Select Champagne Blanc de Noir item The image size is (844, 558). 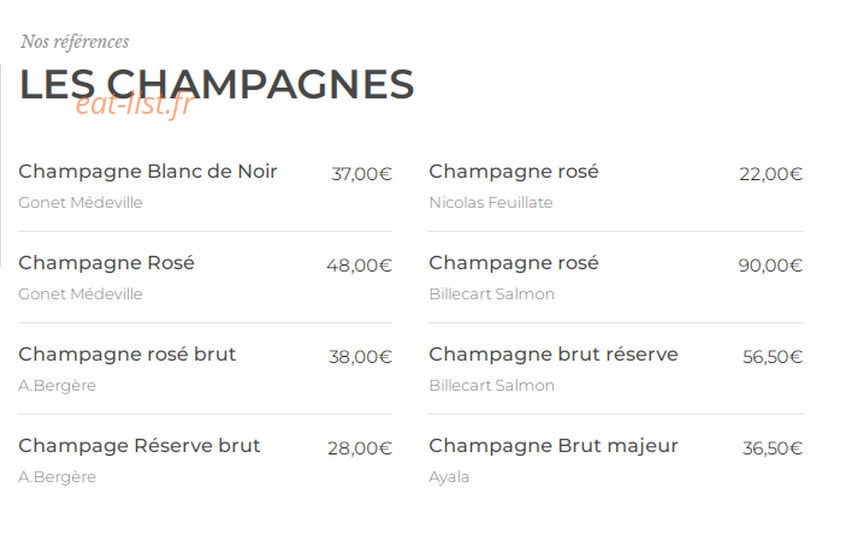tap(147, 171)
